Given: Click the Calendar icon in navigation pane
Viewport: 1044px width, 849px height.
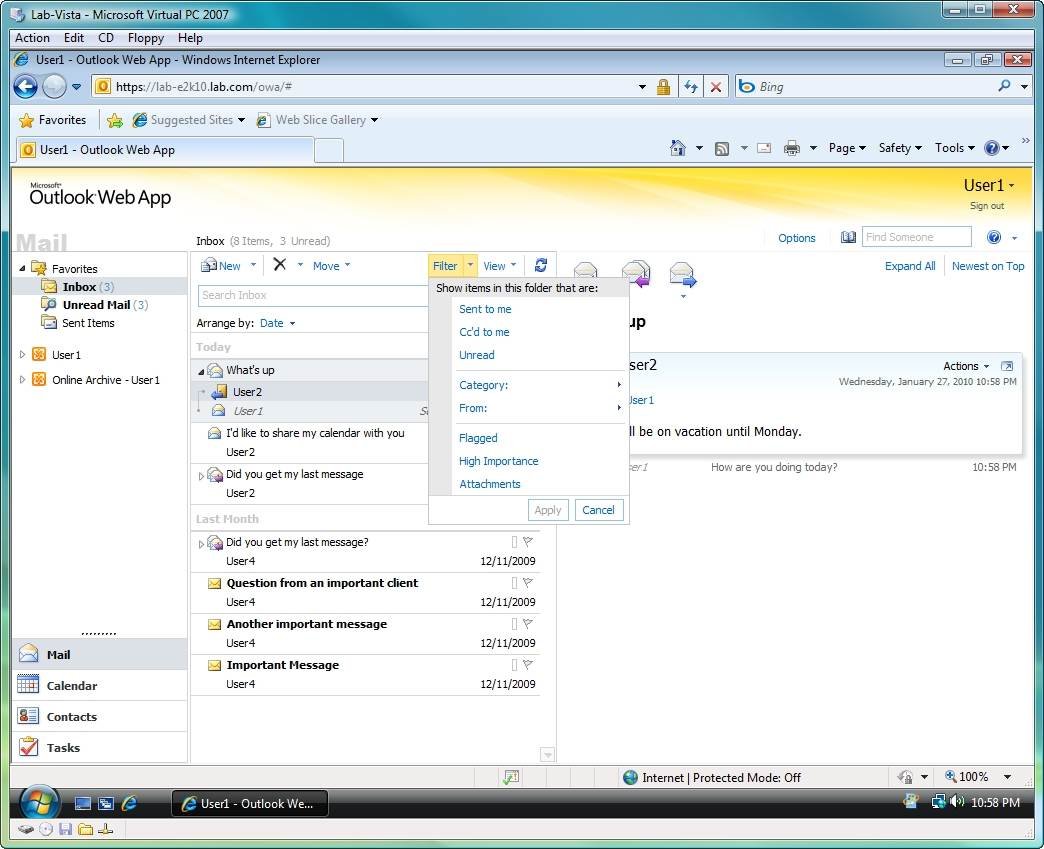Looking at the screenshot, I should click(29, 686).
